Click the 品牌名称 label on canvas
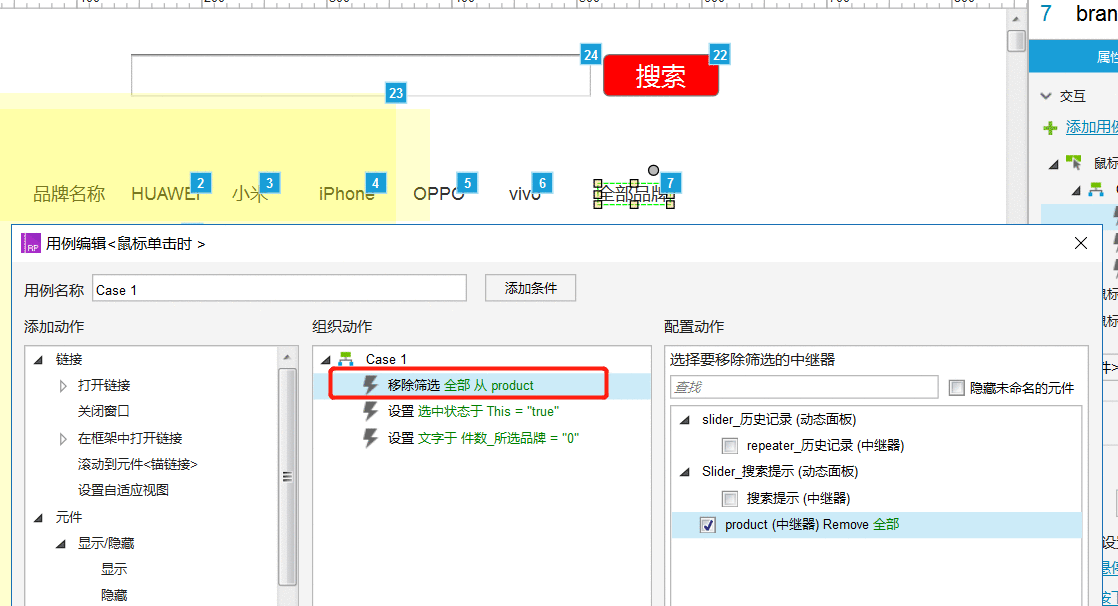1118x606 pixels. point(69,193)
